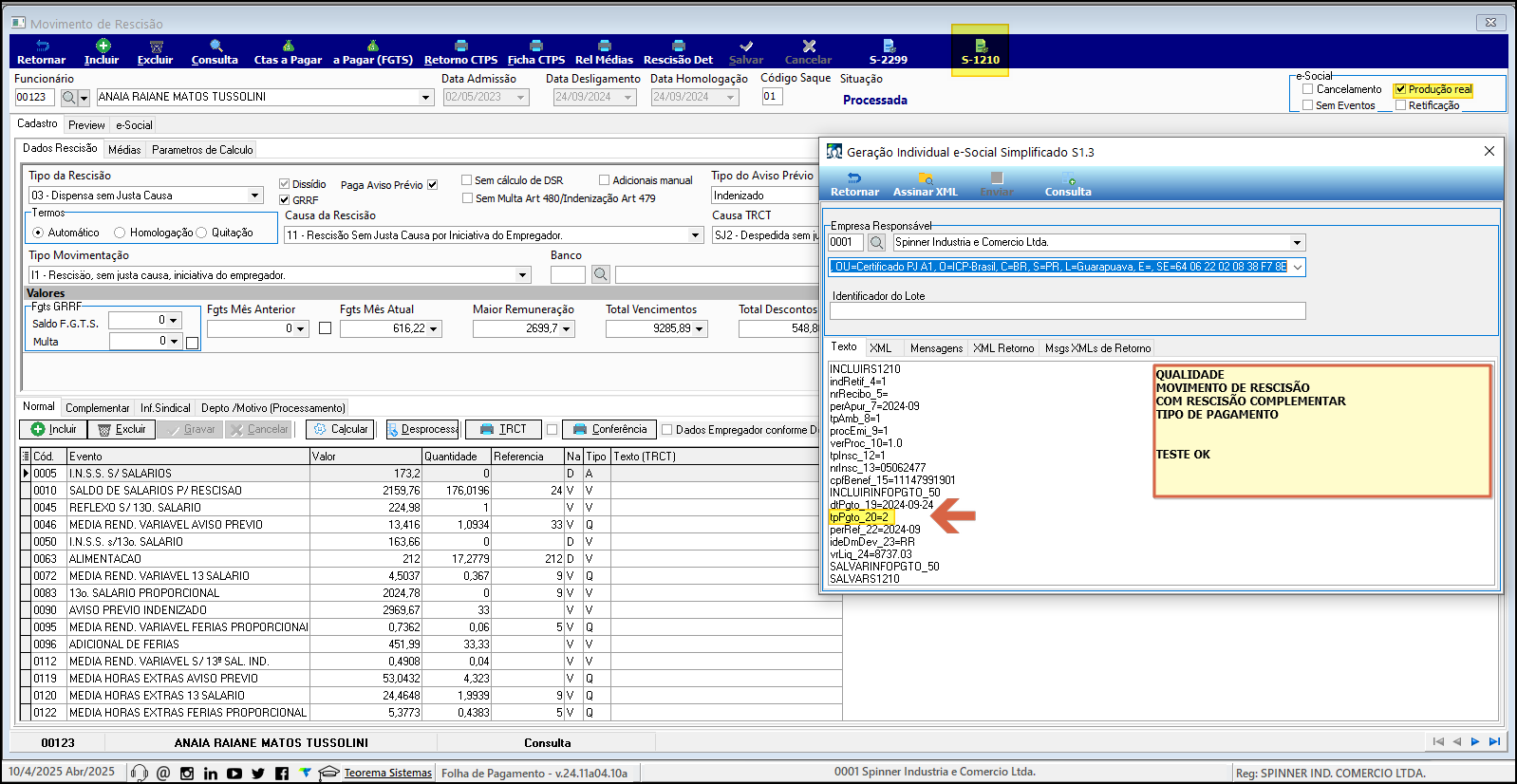Open Parametros de Calculo tab
This screenshot has height=784, width=1517.
202,150
